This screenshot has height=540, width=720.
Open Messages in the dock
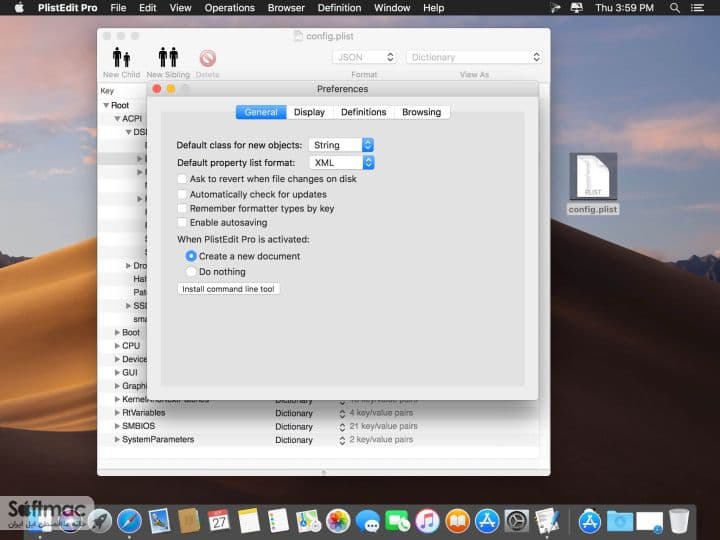pos(368,521)
